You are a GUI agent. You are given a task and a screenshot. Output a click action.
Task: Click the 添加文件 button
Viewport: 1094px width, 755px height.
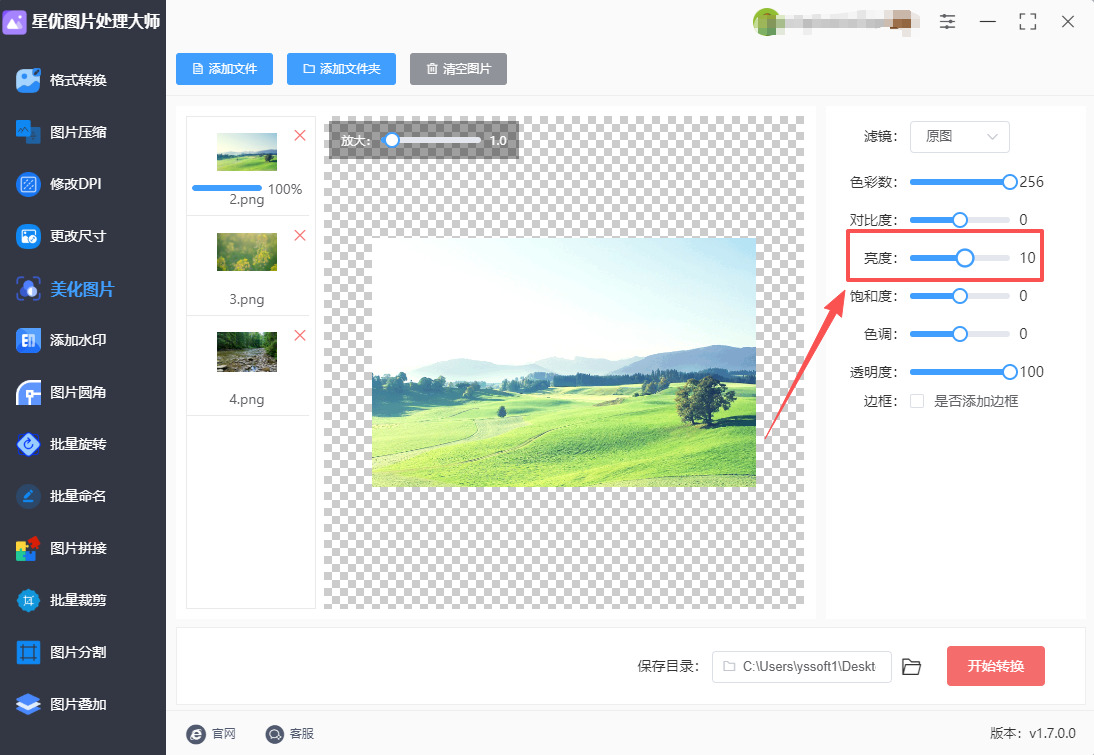pyautogui.click(x=224, y=69)
